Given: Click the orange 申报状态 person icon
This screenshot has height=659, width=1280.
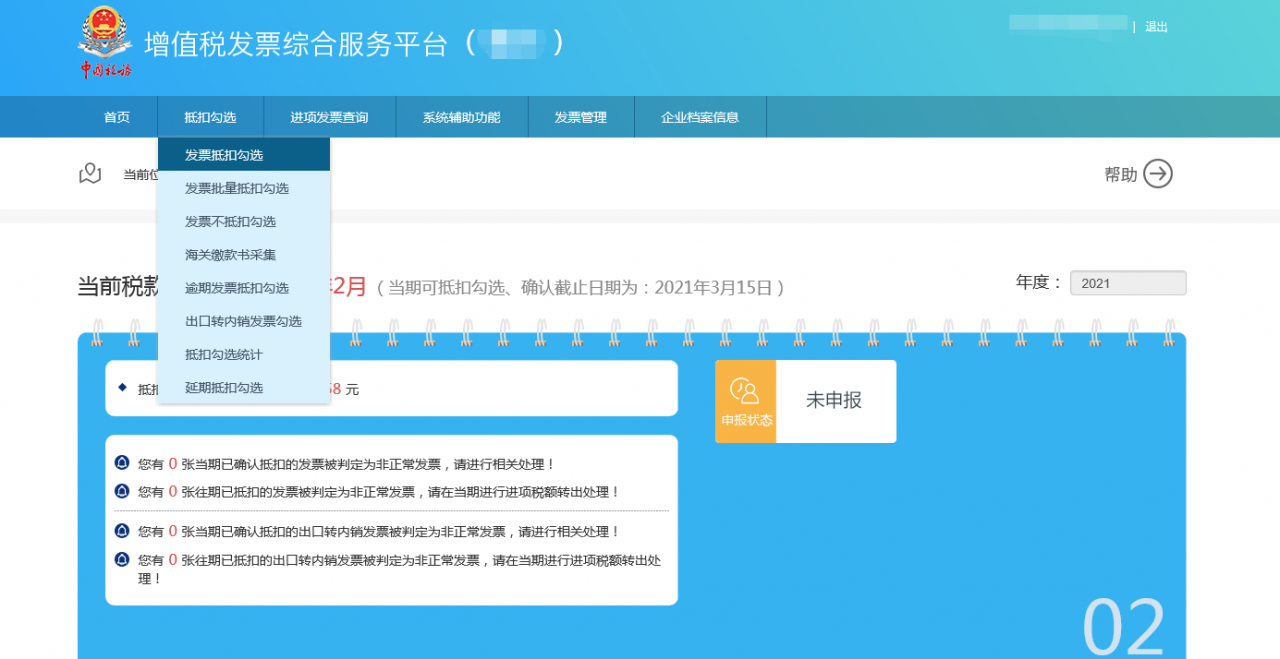Looking at the screenshot, I should 745,394.
